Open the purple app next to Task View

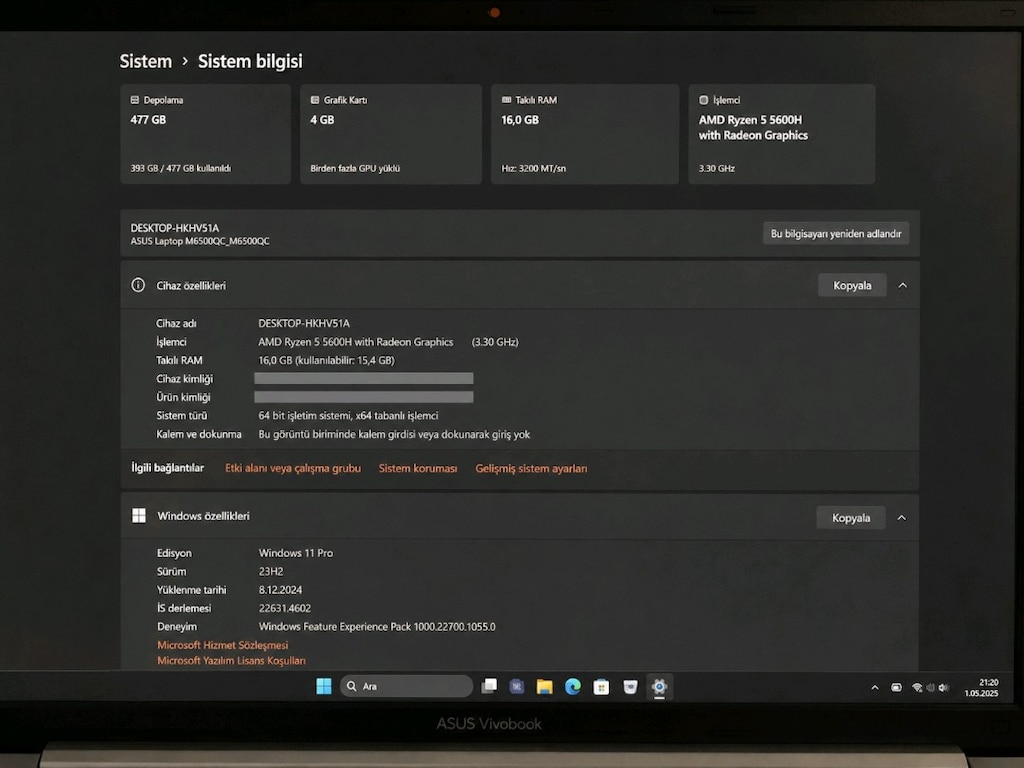point(517,686)
